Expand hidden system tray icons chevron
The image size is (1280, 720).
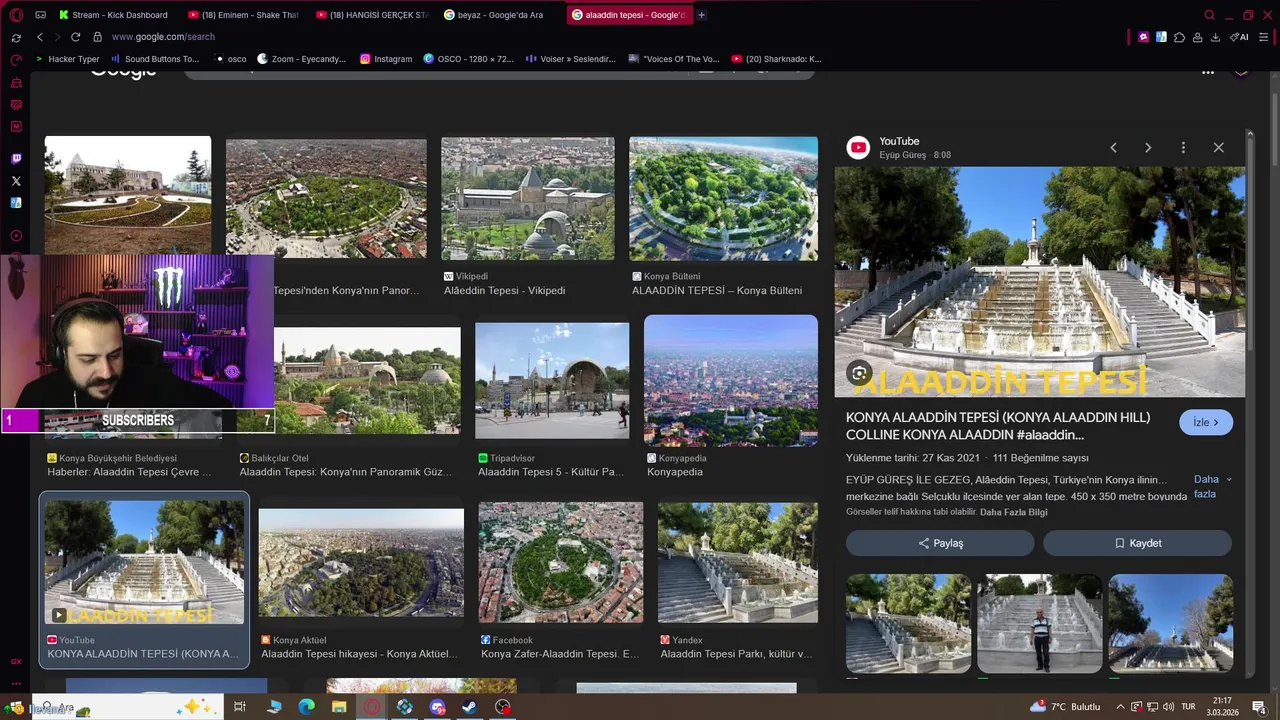[1120, 707]
